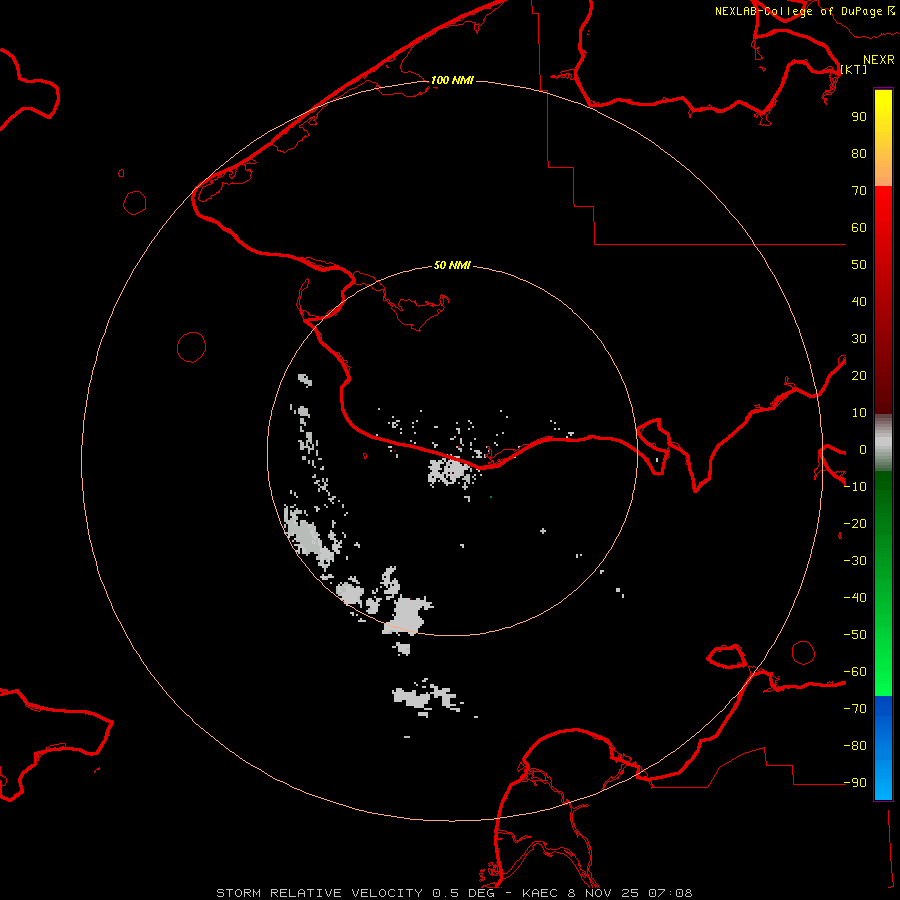Viewport: 900px width, 900px height.
Task: Select the -80 value on velocity scale
Action: tap(855, 746)
